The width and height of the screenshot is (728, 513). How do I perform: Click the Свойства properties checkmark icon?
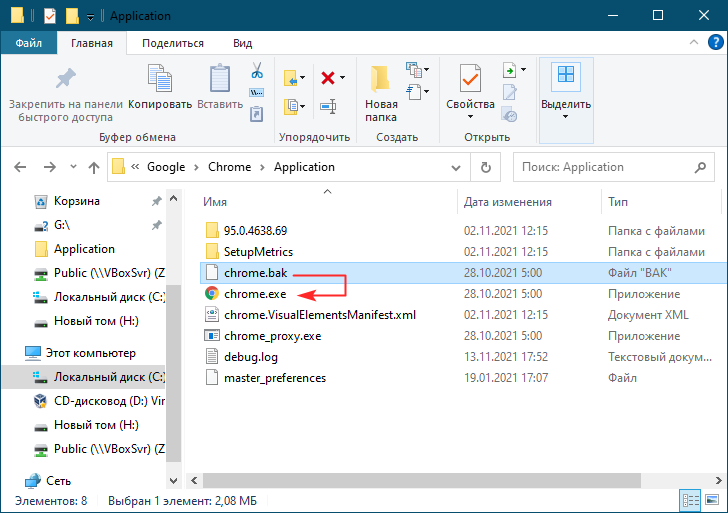(470, 78)
